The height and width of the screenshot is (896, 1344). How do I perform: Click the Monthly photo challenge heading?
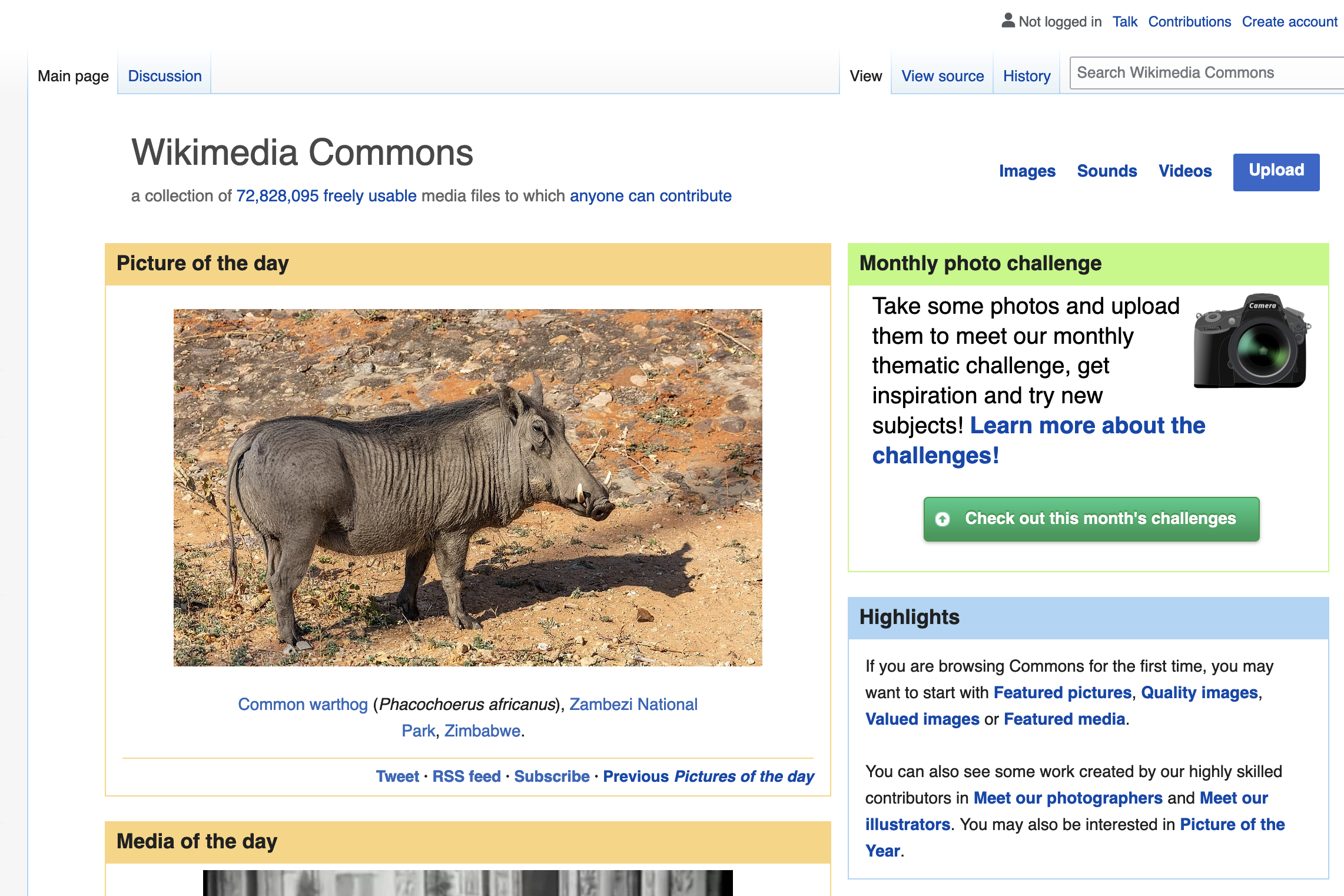pyautogui.click(x=980, y=263)
